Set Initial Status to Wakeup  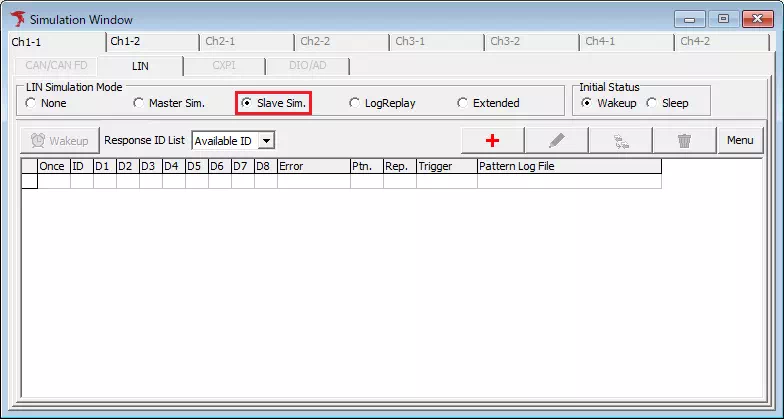click(x=587, y=103)
